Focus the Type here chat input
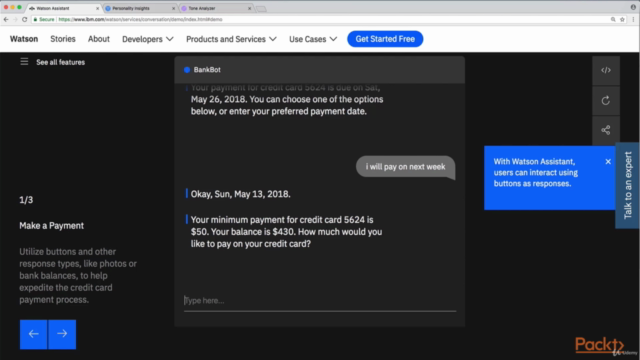 [320, 301]
